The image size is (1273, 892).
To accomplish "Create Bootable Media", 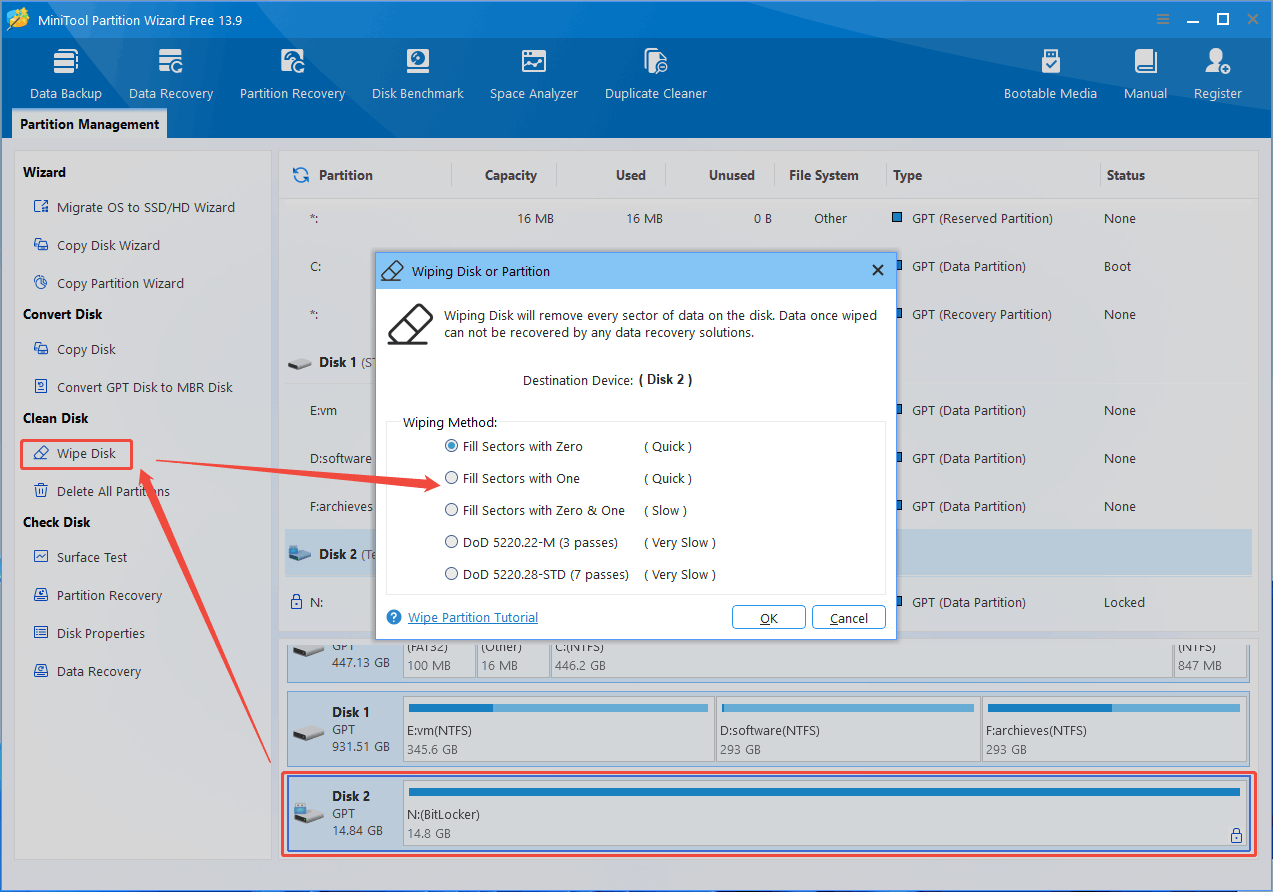I will pyautogui.click(x=1050, y=74).
